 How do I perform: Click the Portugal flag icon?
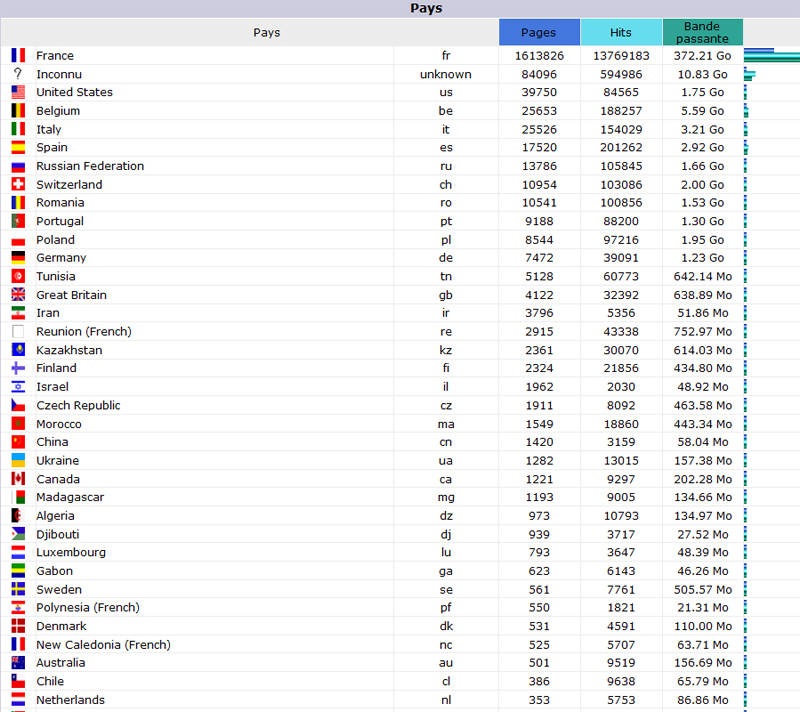point(18,221)
